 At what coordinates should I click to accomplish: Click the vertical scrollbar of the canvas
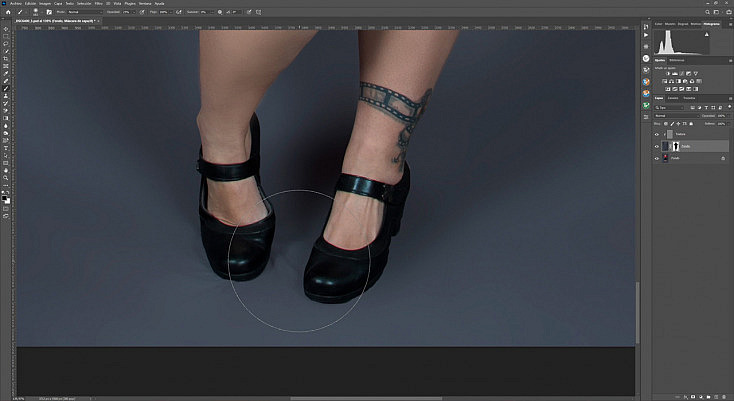[x=637, y=311]
